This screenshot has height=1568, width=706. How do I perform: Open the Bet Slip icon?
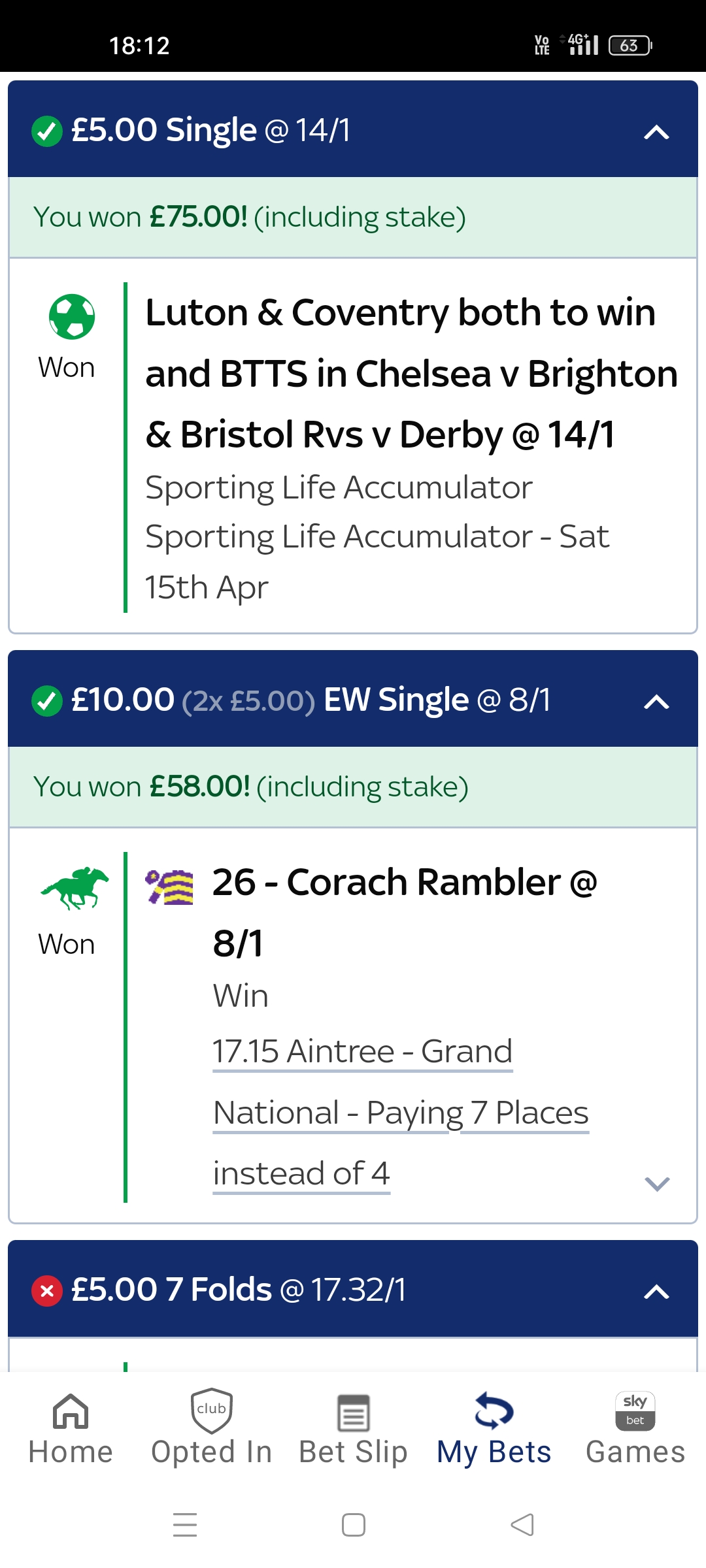pyautogui.click(x=353, y=1413)
